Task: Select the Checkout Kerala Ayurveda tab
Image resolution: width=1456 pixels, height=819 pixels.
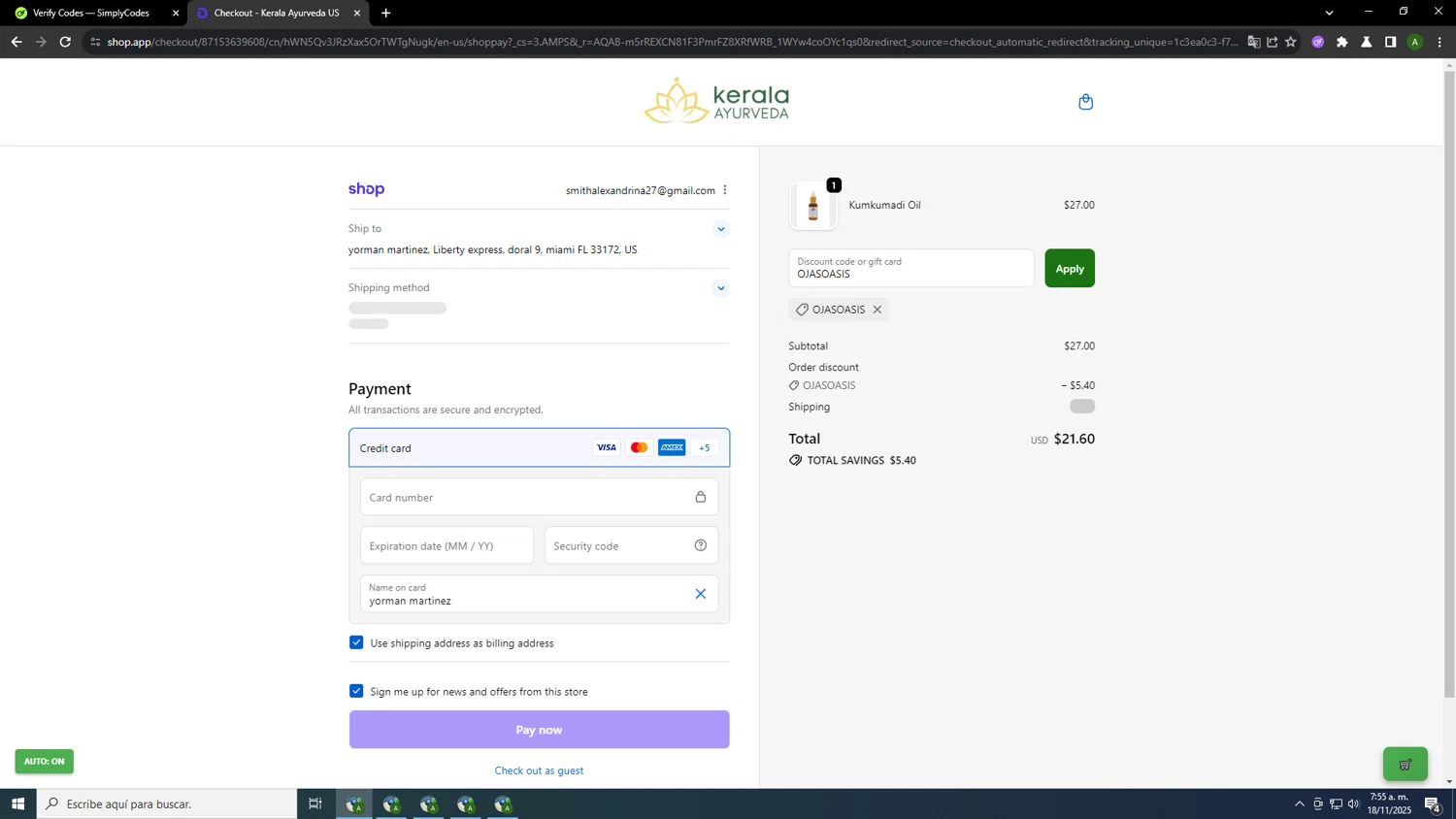Action: pyautogui.click(x=278, y=13)
